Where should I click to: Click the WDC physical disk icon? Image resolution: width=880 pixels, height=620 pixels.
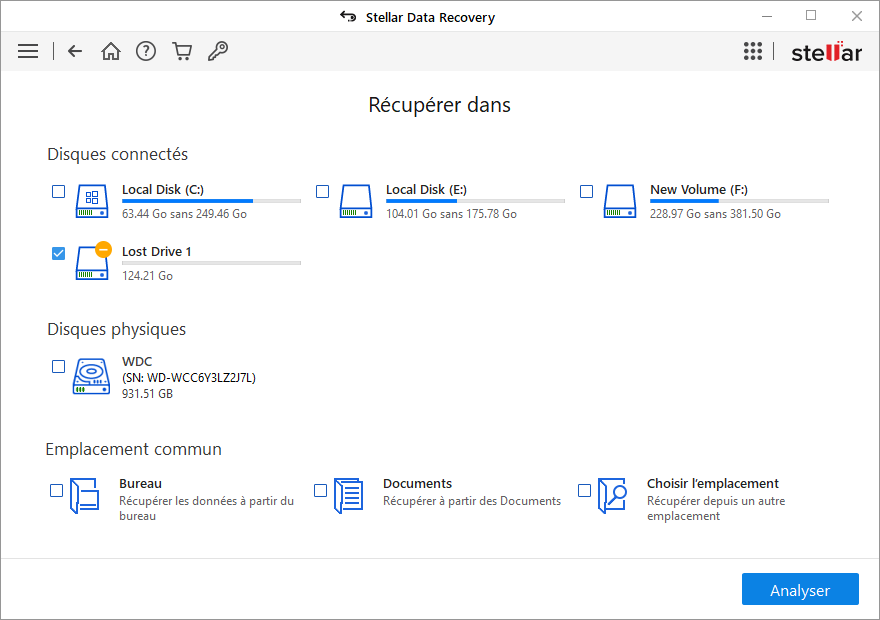[91, 376]
